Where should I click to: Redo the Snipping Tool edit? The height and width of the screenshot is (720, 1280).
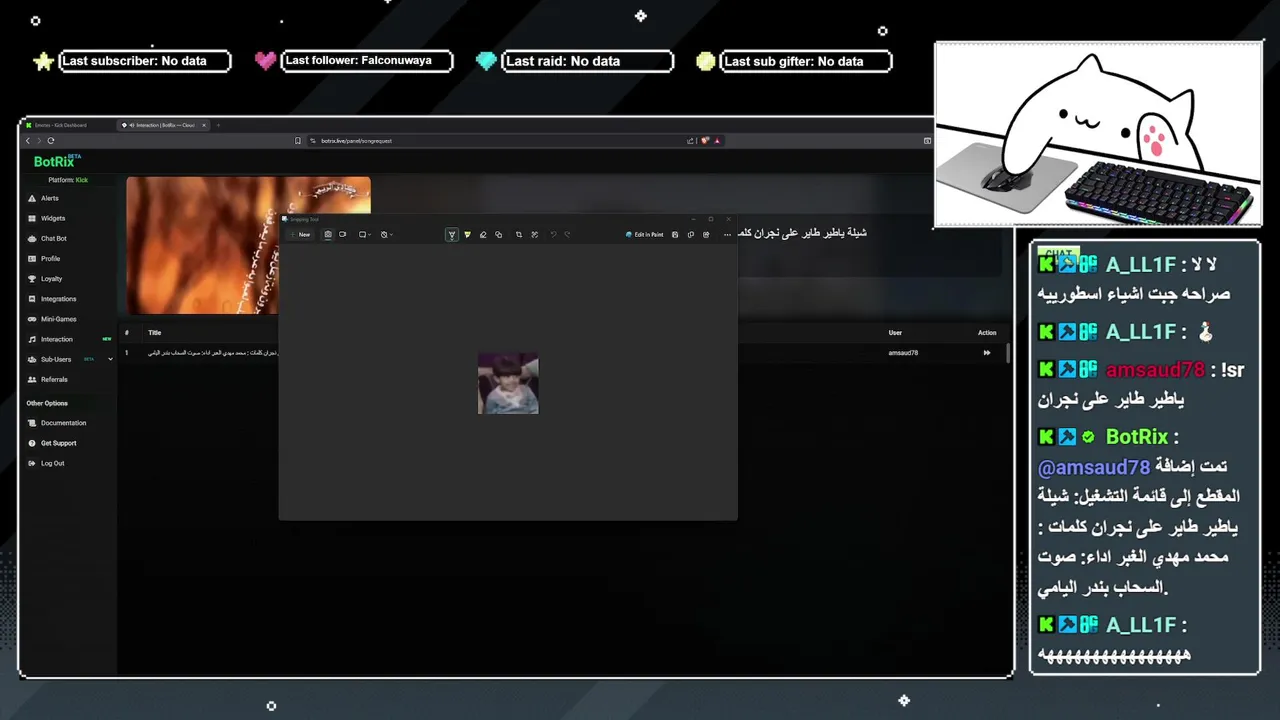pyautogui.click(x=567, y=234)
